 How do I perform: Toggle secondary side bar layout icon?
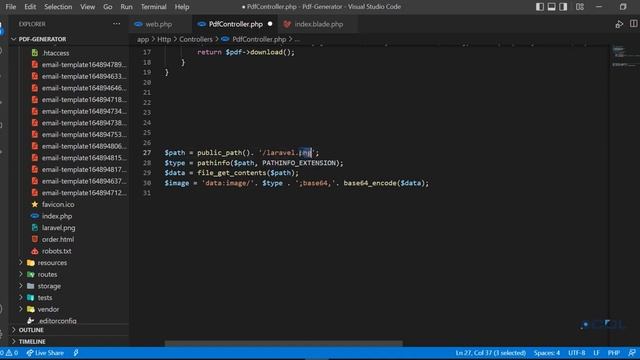[x=563, y=7]
